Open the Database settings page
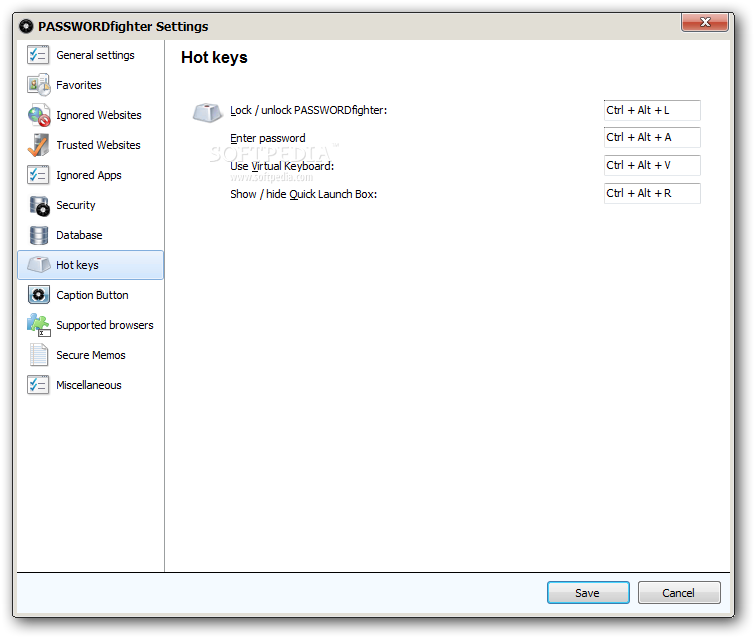 (x=91, y=235)
